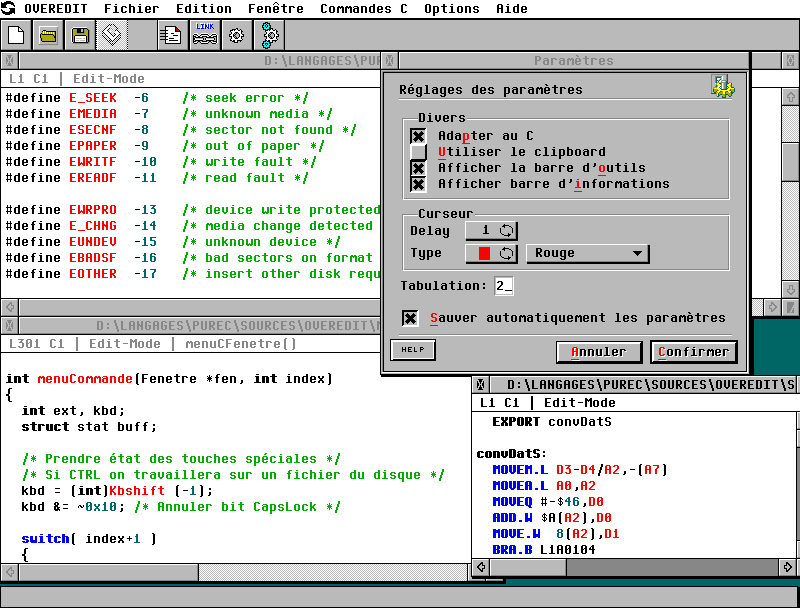Click the new document toolbar icon
The image size is (800, 608).
[16, 36]
